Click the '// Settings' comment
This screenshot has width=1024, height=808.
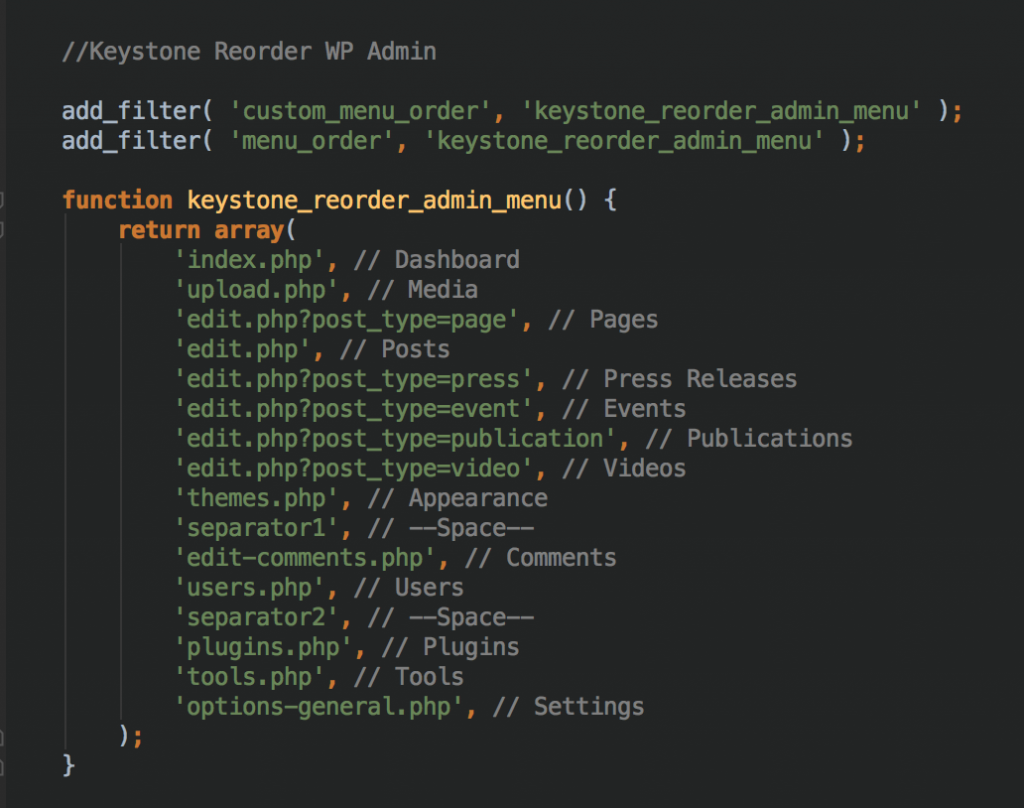[568, 707]
